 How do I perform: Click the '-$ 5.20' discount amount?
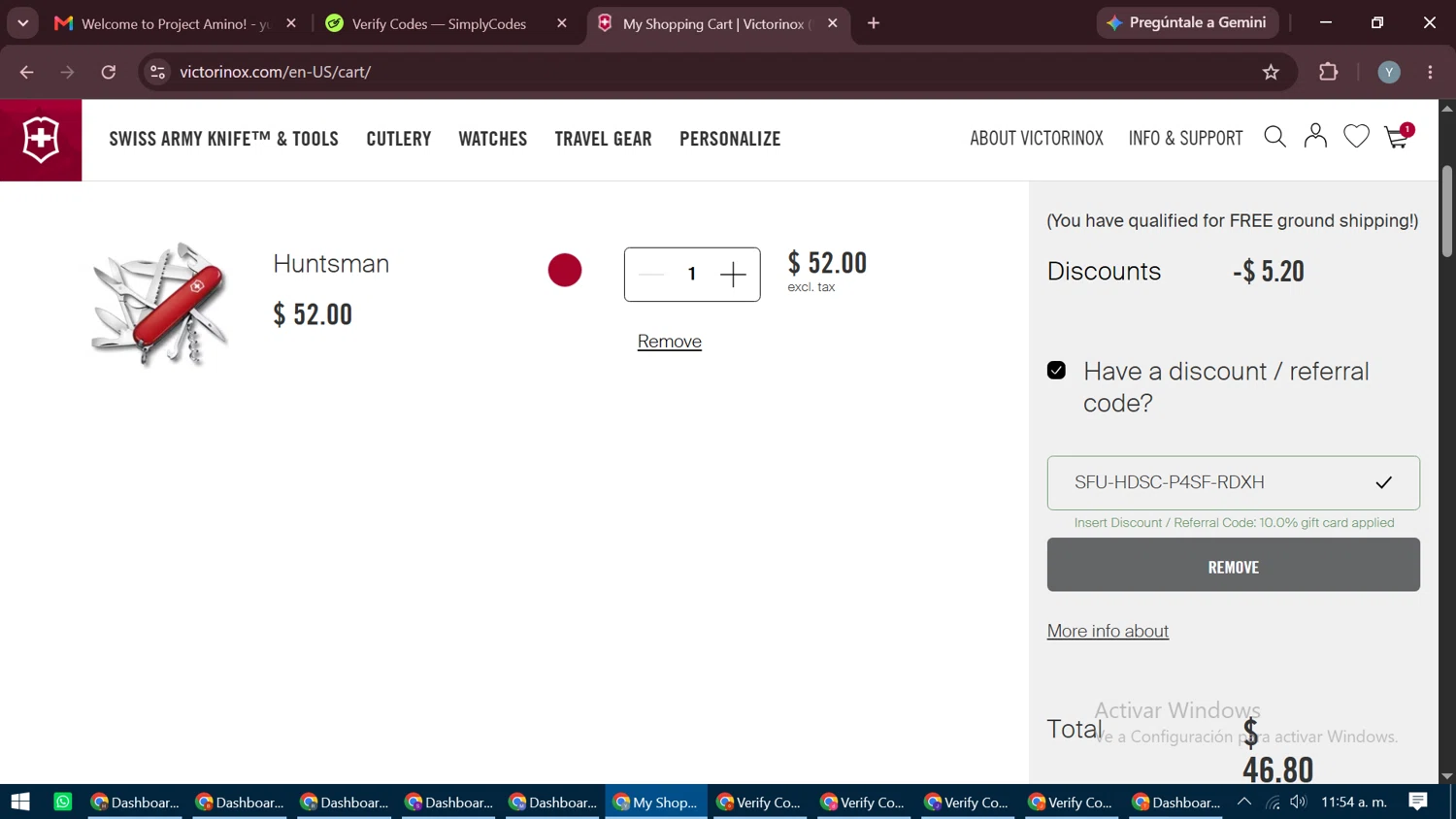1269,272
